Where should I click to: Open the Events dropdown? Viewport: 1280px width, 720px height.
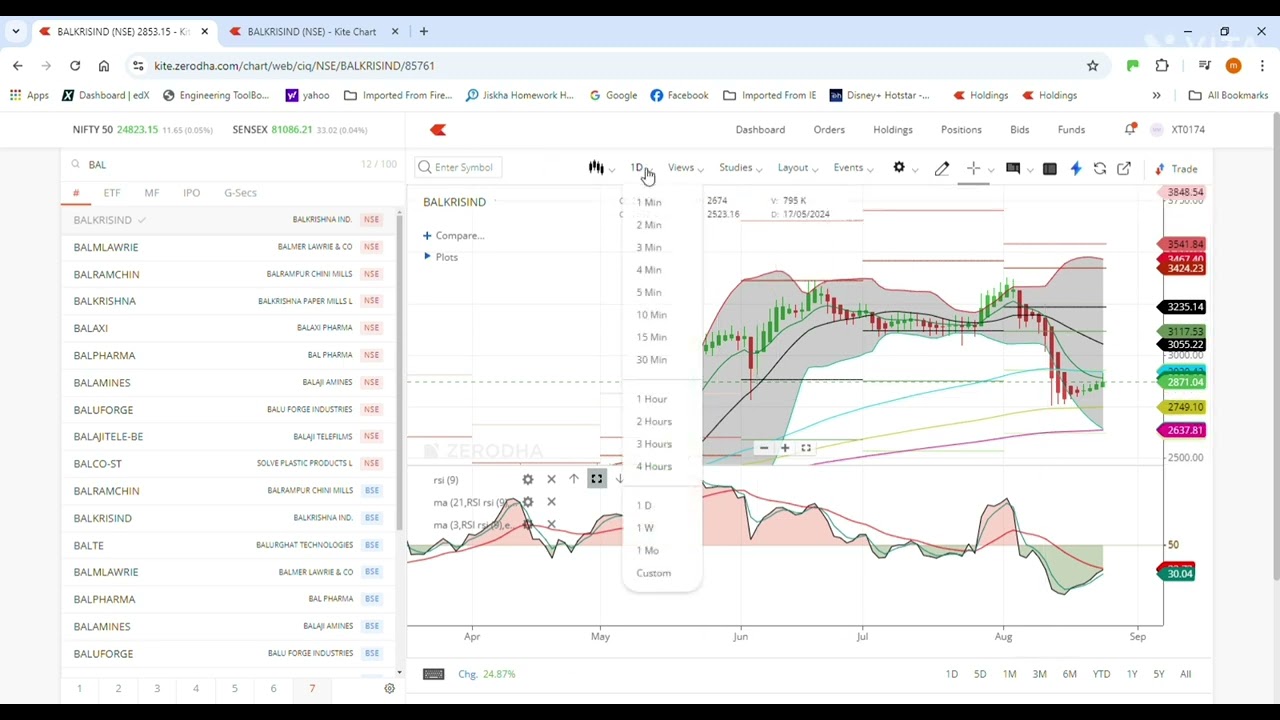[x=853, y=168]
